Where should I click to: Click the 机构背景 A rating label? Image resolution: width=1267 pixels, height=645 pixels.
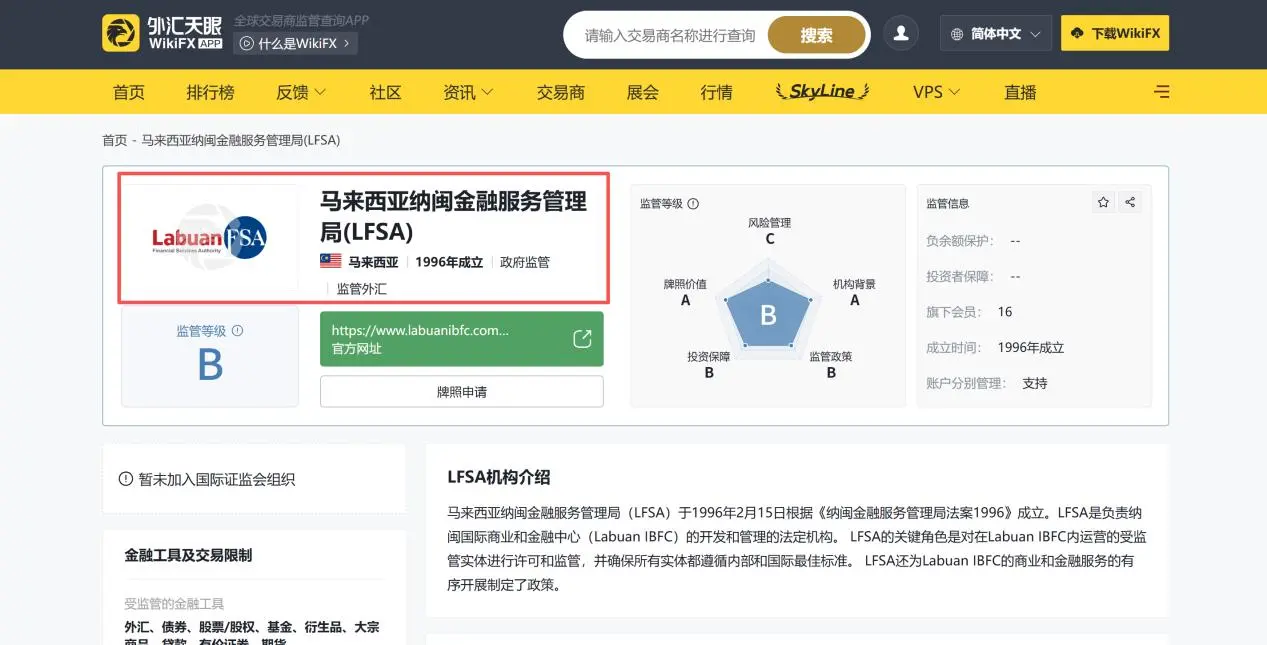854,292
